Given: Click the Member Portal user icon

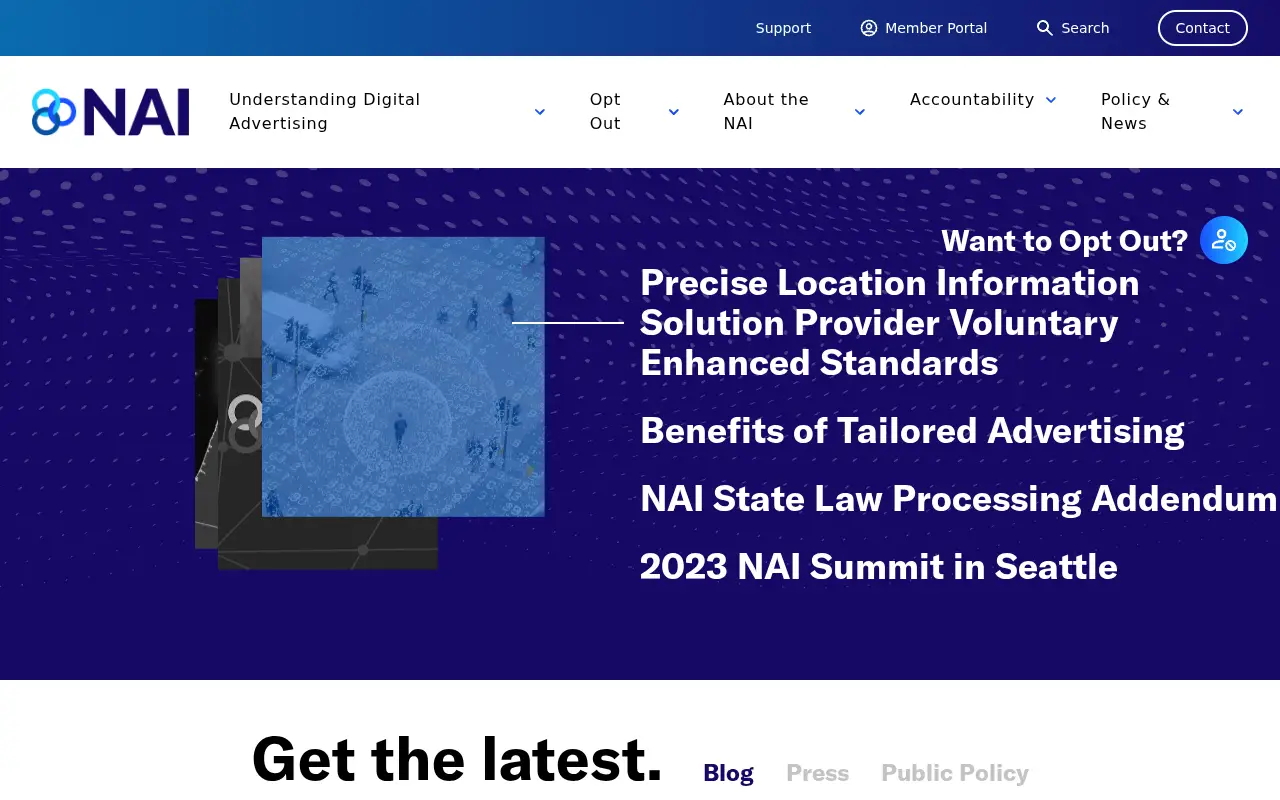Looking at the screenshot, I should [x=869, y=28].
